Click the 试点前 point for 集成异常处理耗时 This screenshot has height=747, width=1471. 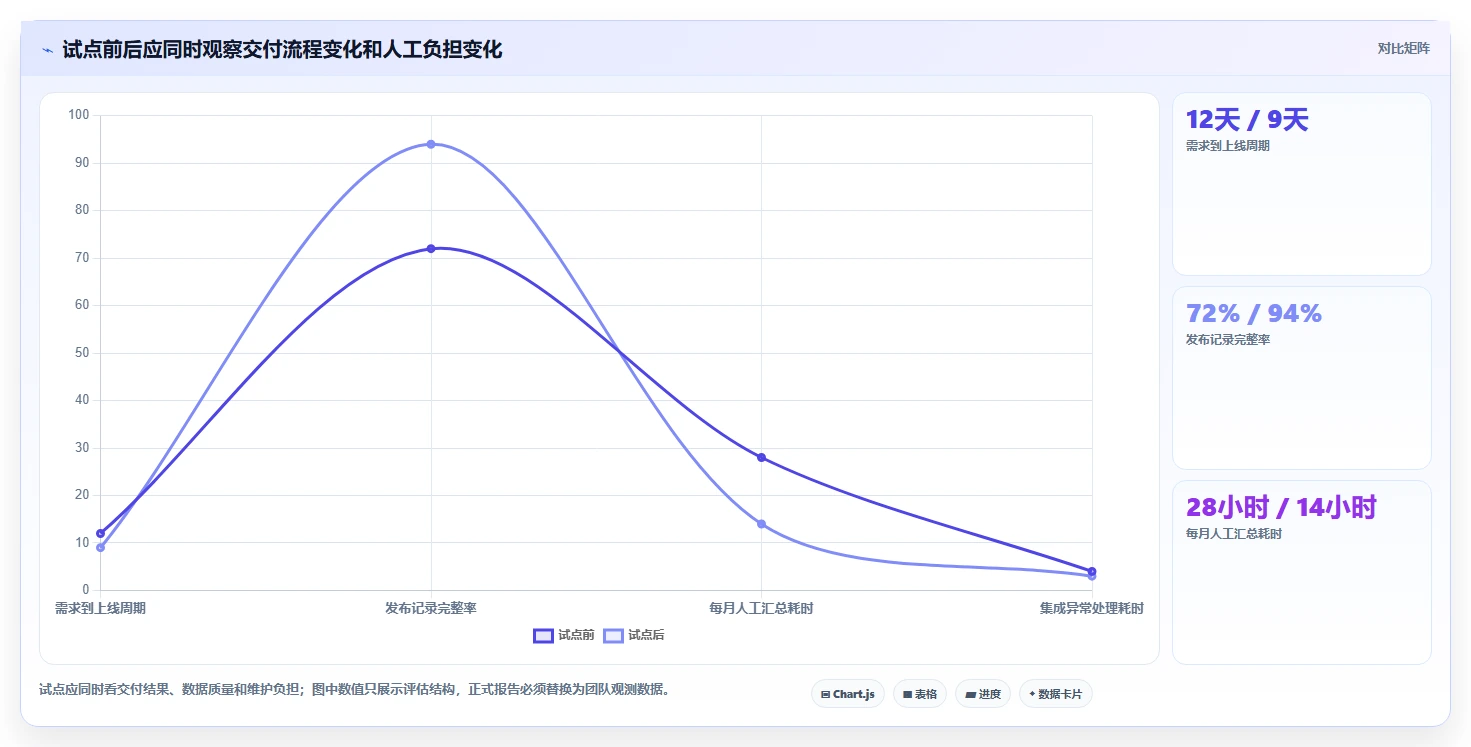coord(1092,571)
